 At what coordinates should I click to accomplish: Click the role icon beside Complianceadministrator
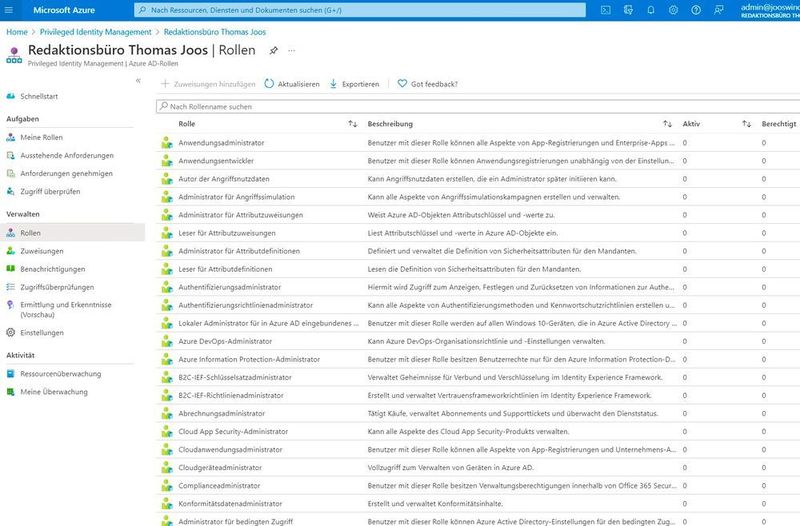tap(167, 486)
